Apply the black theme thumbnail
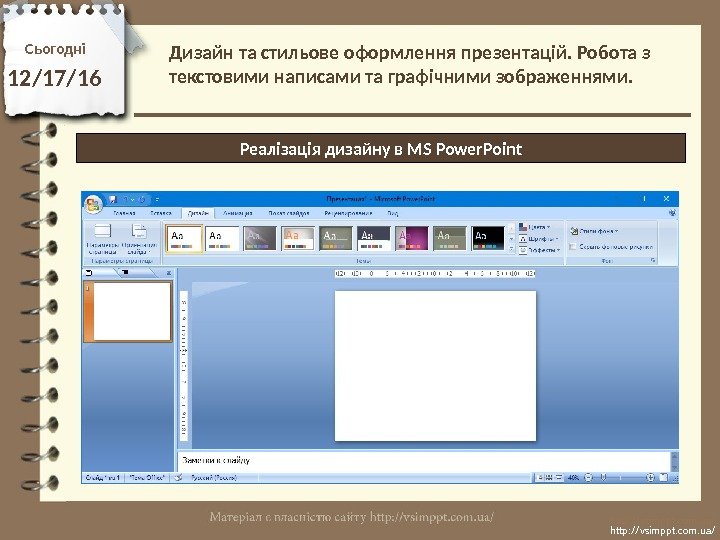This screenshot has height=540, width=720. tap(488, 238)
